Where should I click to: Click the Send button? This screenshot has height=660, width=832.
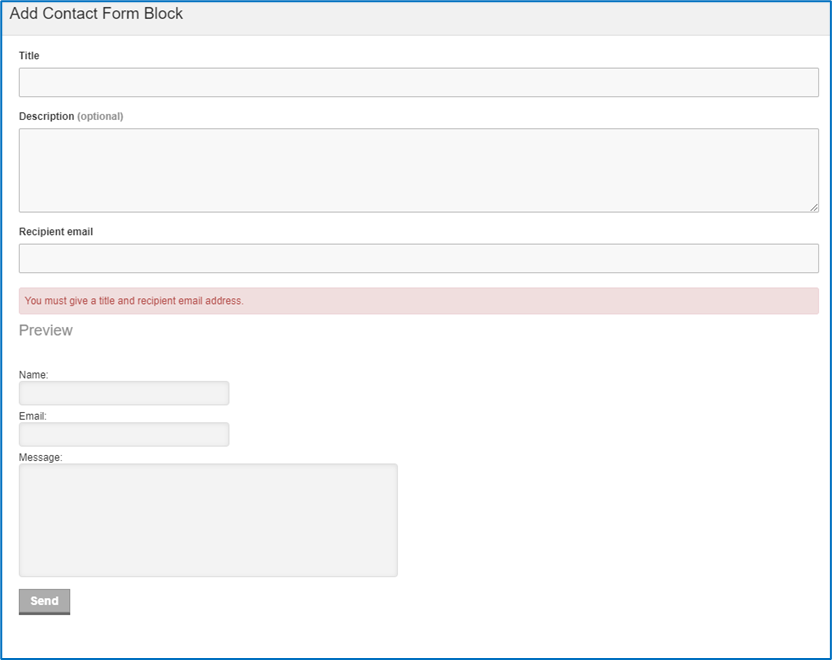coord(45,602)
